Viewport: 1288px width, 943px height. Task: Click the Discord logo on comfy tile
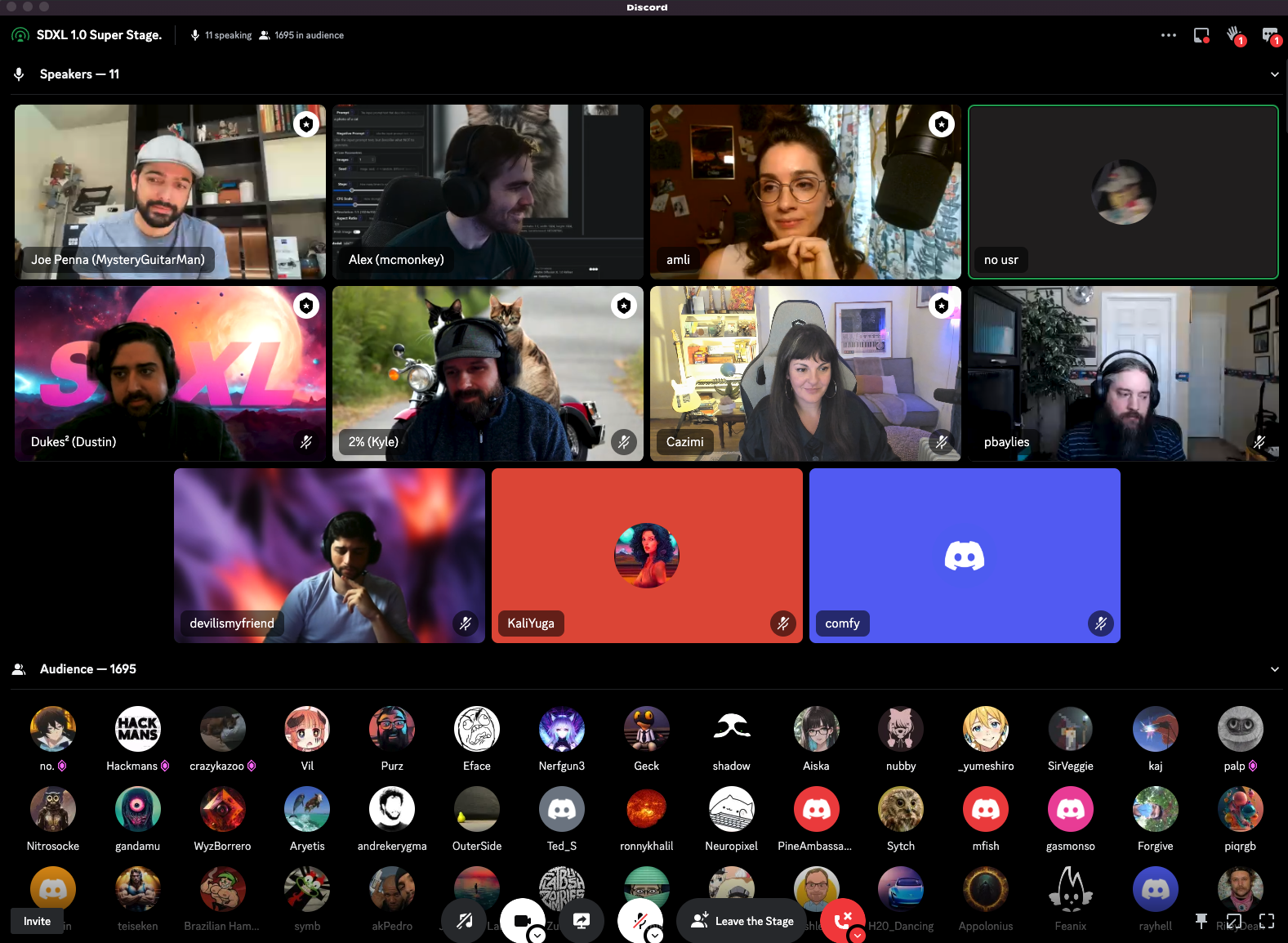pyautogui.click(x=965, y=556)
